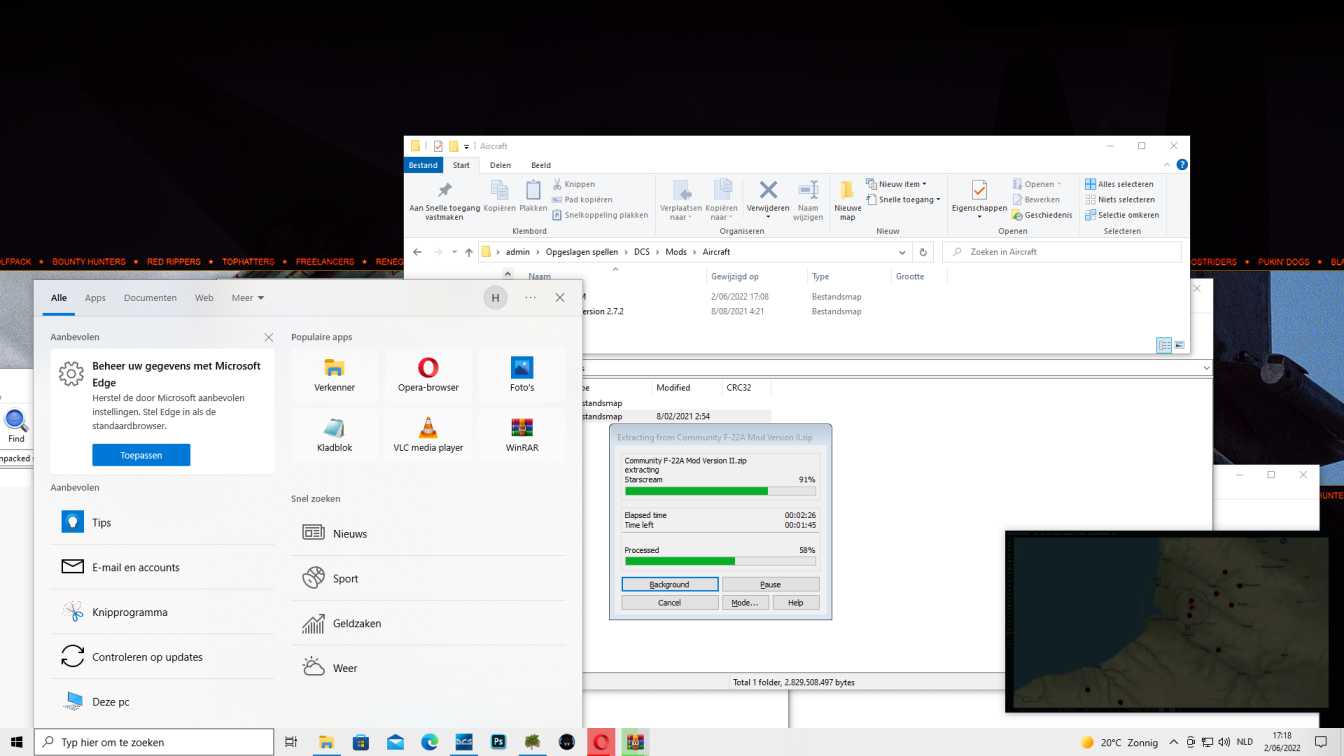Viewport: 1344px width, 756px height.
Task: Switch to the Documenten search tab
Action: [x=150, y=298]
